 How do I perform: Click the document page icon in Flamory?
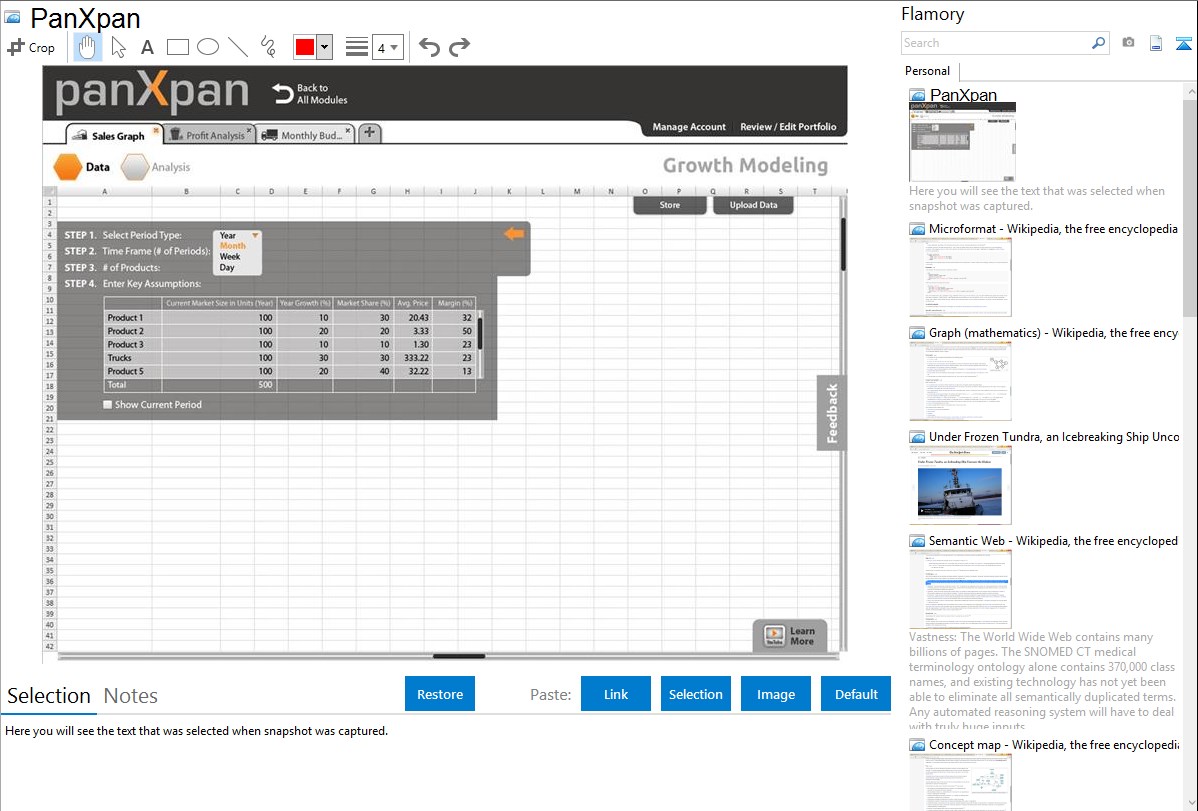click(x=1156, y=43)
